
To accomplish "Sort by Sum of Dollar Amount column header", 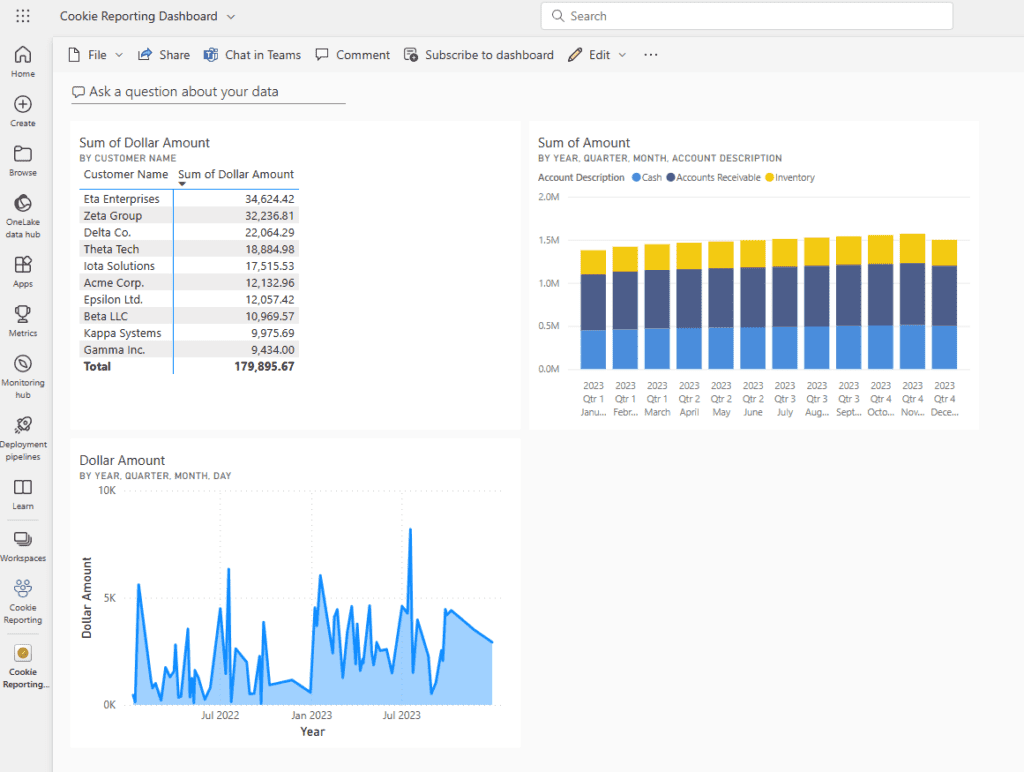I will point(236,174).
